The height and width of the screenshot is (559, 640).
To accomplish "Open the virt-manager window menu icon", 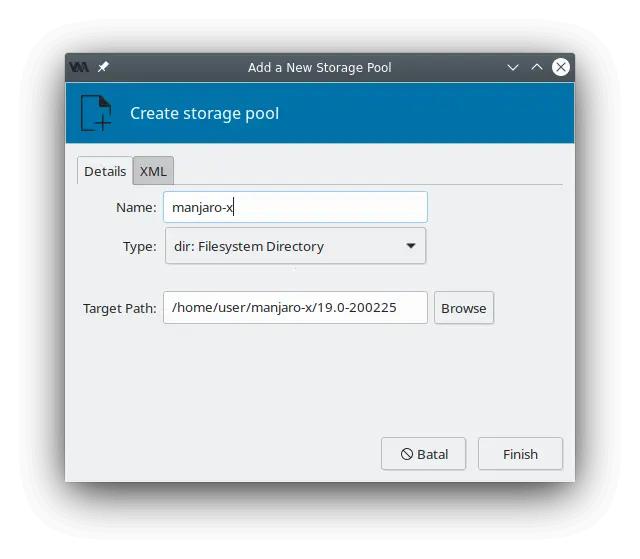I will (x=79, y=67).
